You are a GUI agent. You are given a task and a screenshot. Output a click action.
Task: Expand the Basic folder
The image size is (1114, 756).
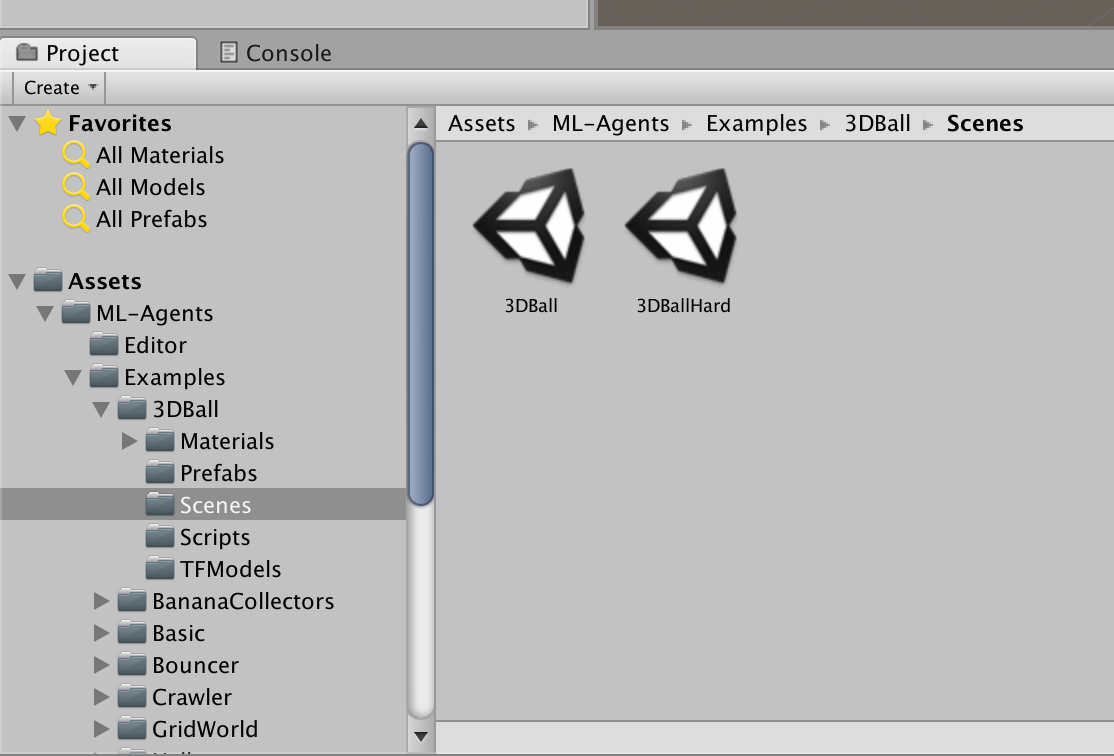(x=102, y=632)
